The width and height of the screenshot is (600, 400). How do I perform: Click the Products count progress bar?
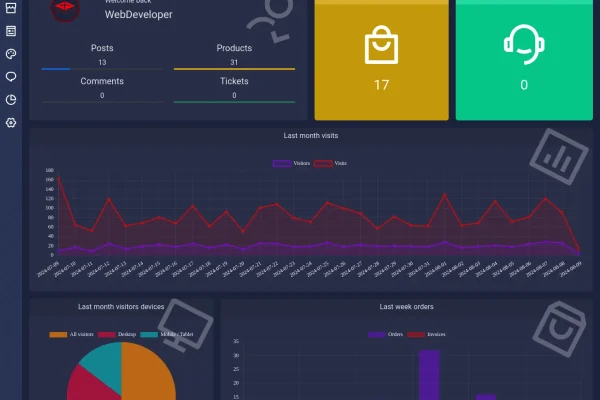[x=234, y=69]
